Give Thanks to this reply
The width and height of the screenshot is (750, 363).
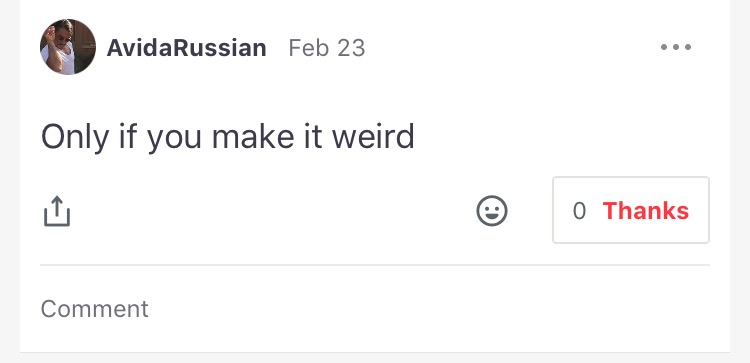pos(631,210)
